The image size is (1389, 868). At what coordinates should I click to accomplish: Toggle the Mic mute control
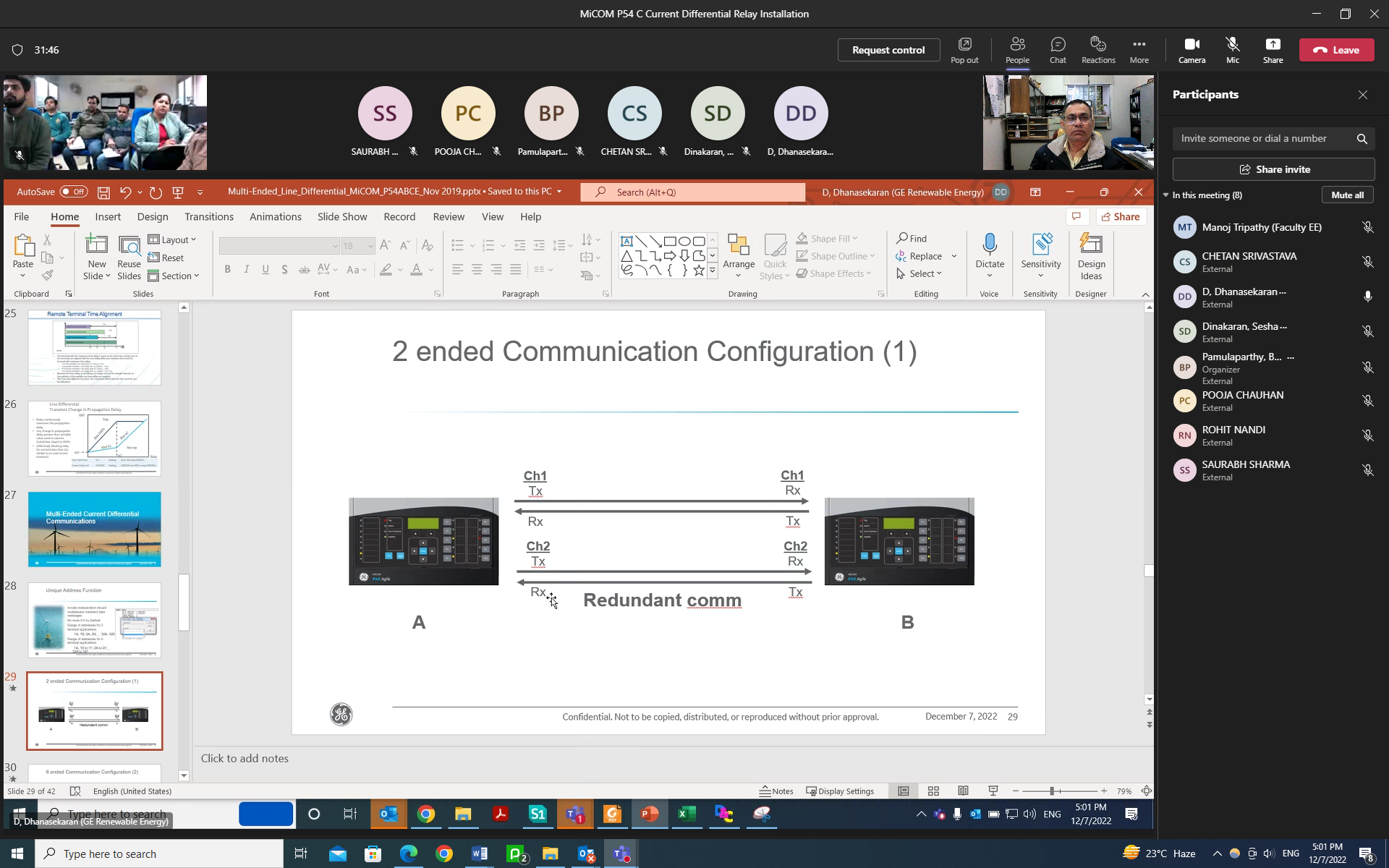[x=1232, y=50]
